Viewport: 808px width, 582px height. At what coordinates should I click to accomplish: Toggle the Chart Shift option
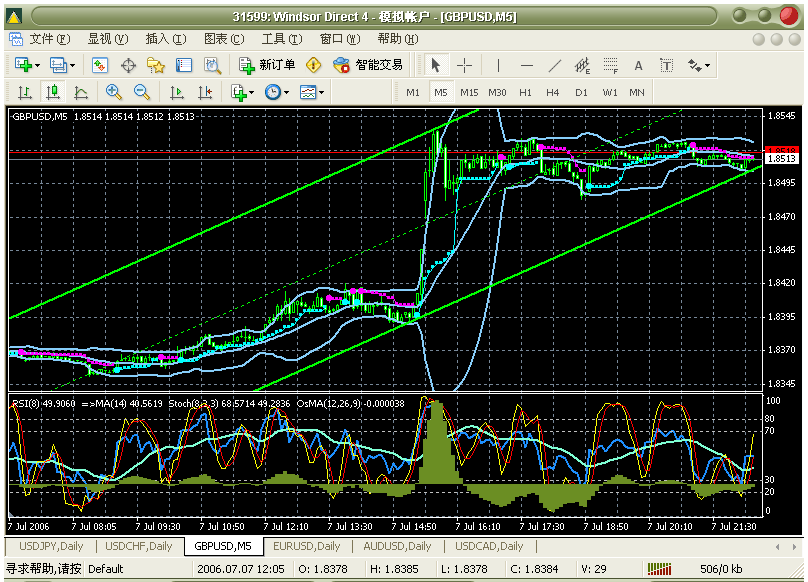pos(205,92)
